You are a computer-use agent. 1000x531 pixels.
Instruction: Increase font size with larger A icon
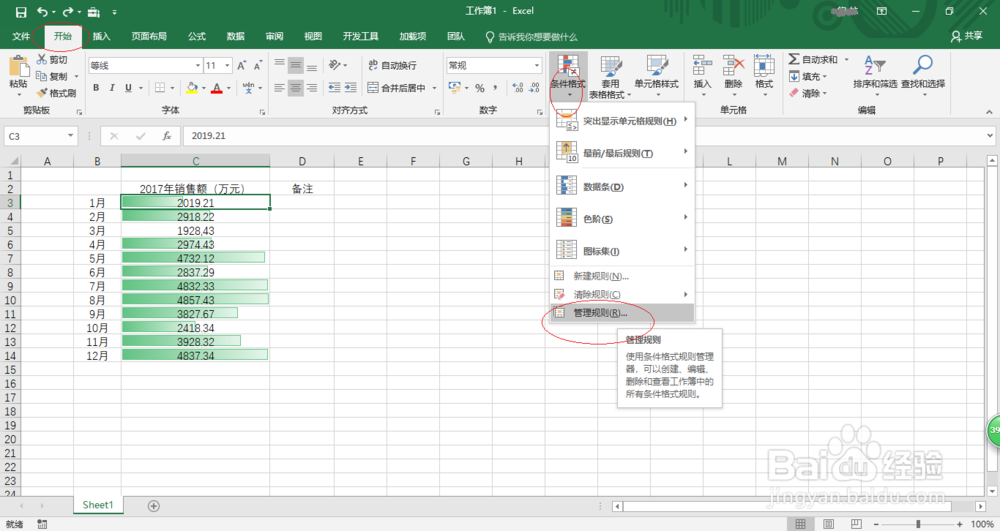(x=242, y=65)
